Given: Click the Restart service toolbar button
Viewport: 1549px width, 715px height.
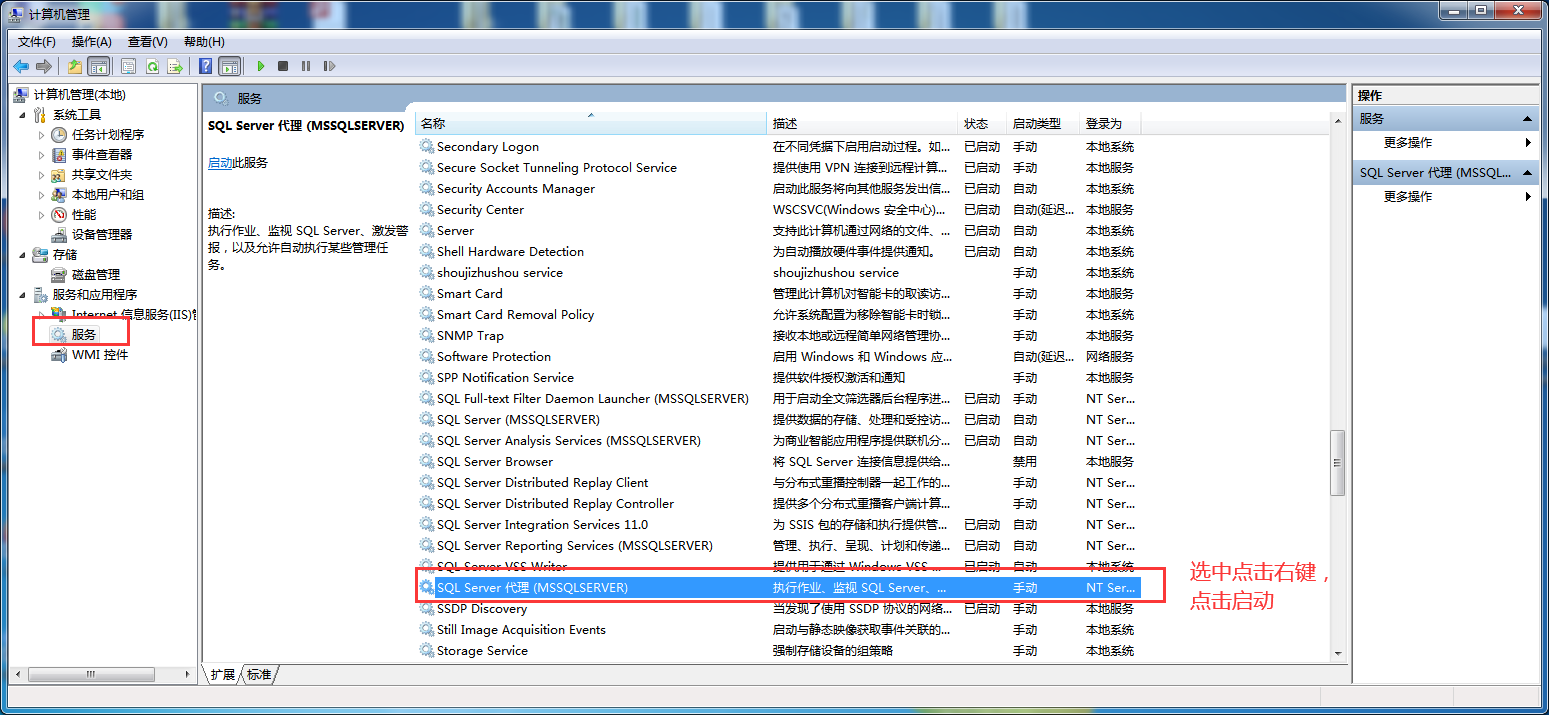Looking at the screenshot, I should (x=329, y=66).
